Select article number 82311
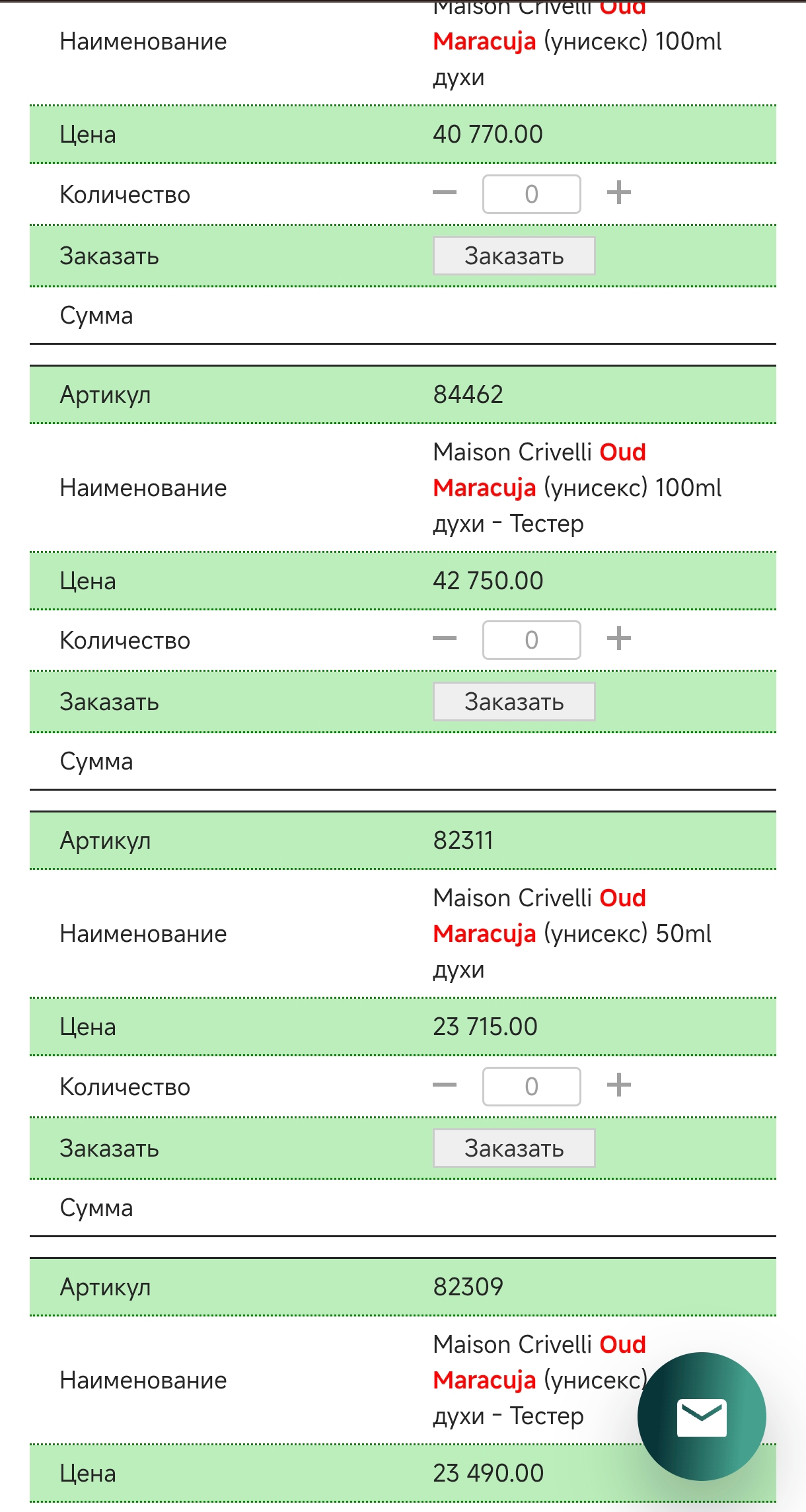Screen dimensions: 806x1512 [x=463, y=841]
